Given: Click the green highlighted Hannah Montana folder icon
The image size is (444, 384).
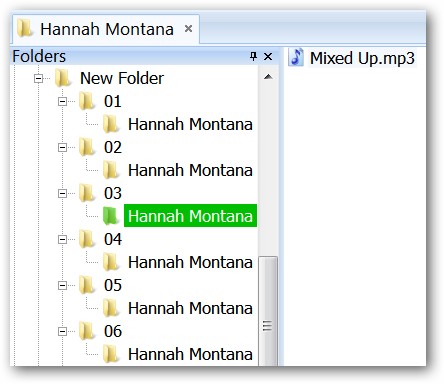Looking at the screenshot, I should click(111, 216).
